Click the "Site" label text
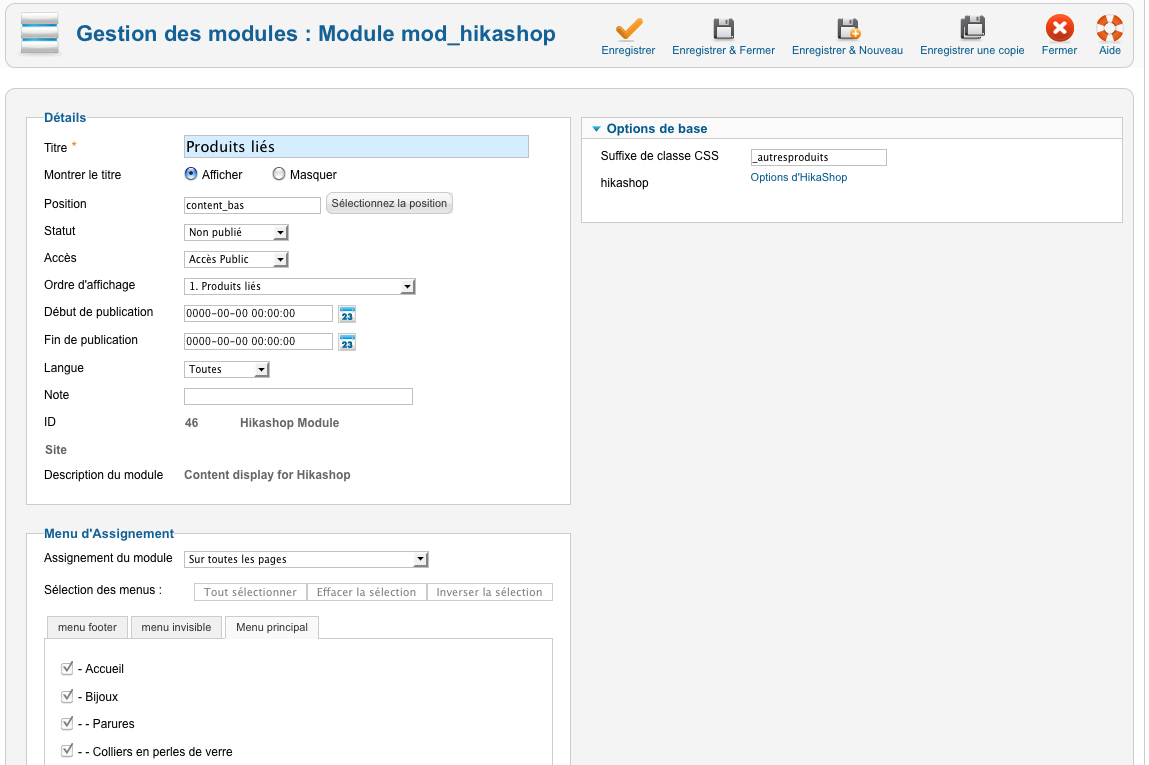This screenshot has height=765, width=1149. click(56, 450)
